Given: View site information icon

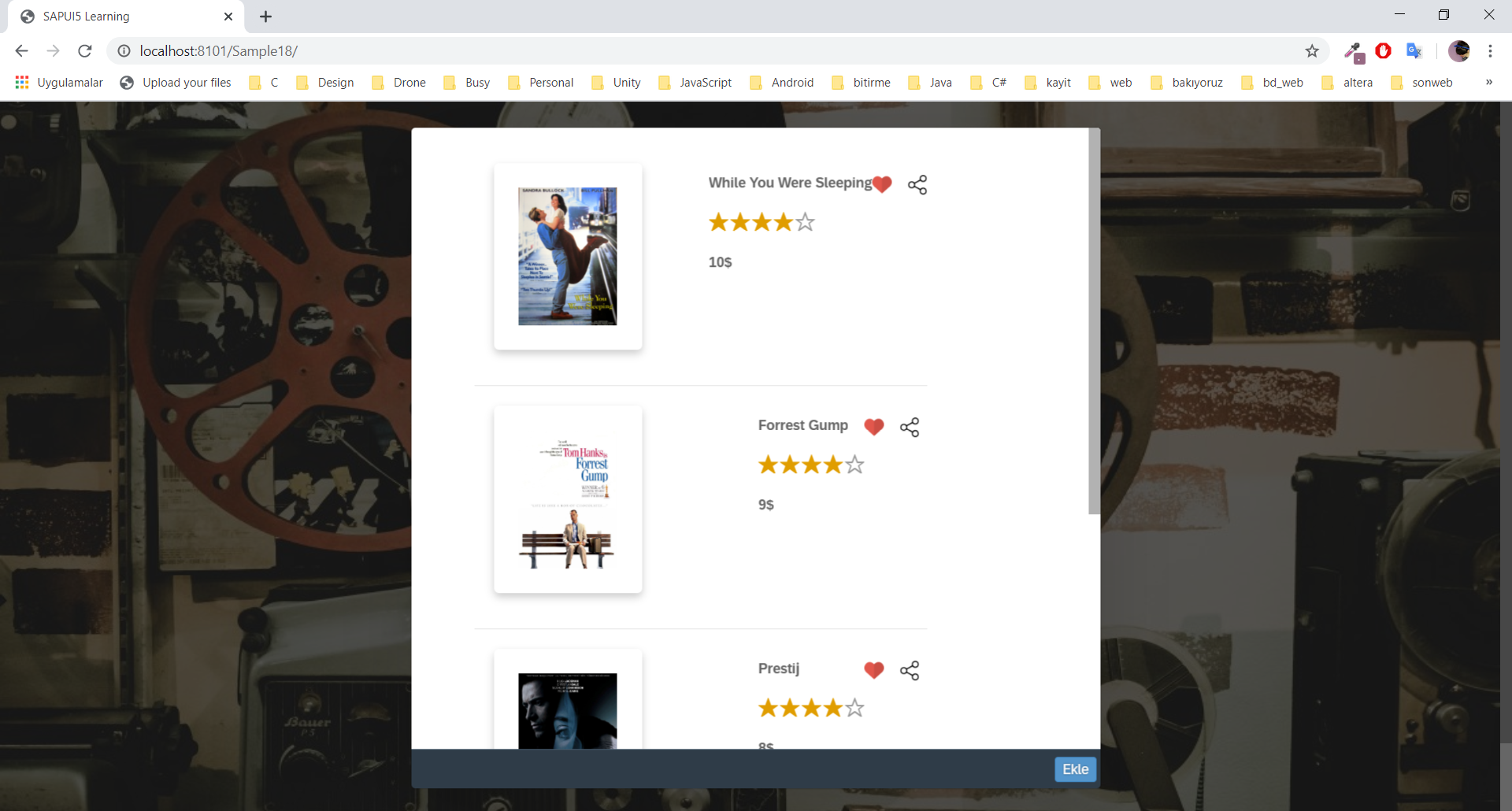Looking at the screenshot, I should pos(124,50).
